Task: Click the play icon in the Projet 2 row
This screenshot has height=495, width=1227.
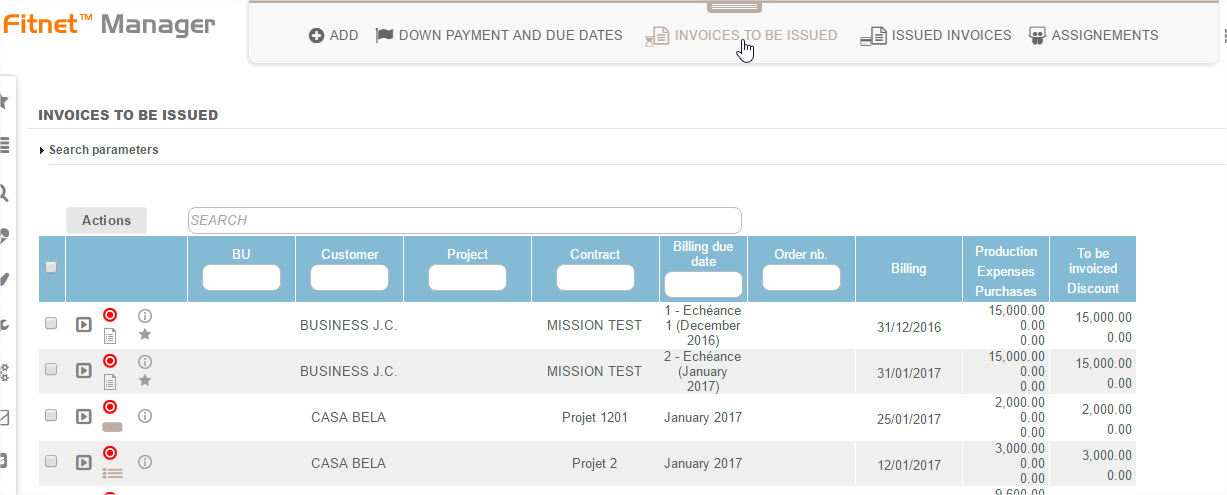Action: pos(84,462)
